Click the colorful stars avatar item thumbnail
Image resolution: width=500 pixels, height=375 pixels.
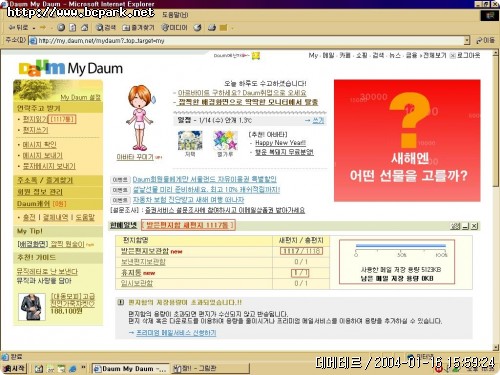coord(225,140)
